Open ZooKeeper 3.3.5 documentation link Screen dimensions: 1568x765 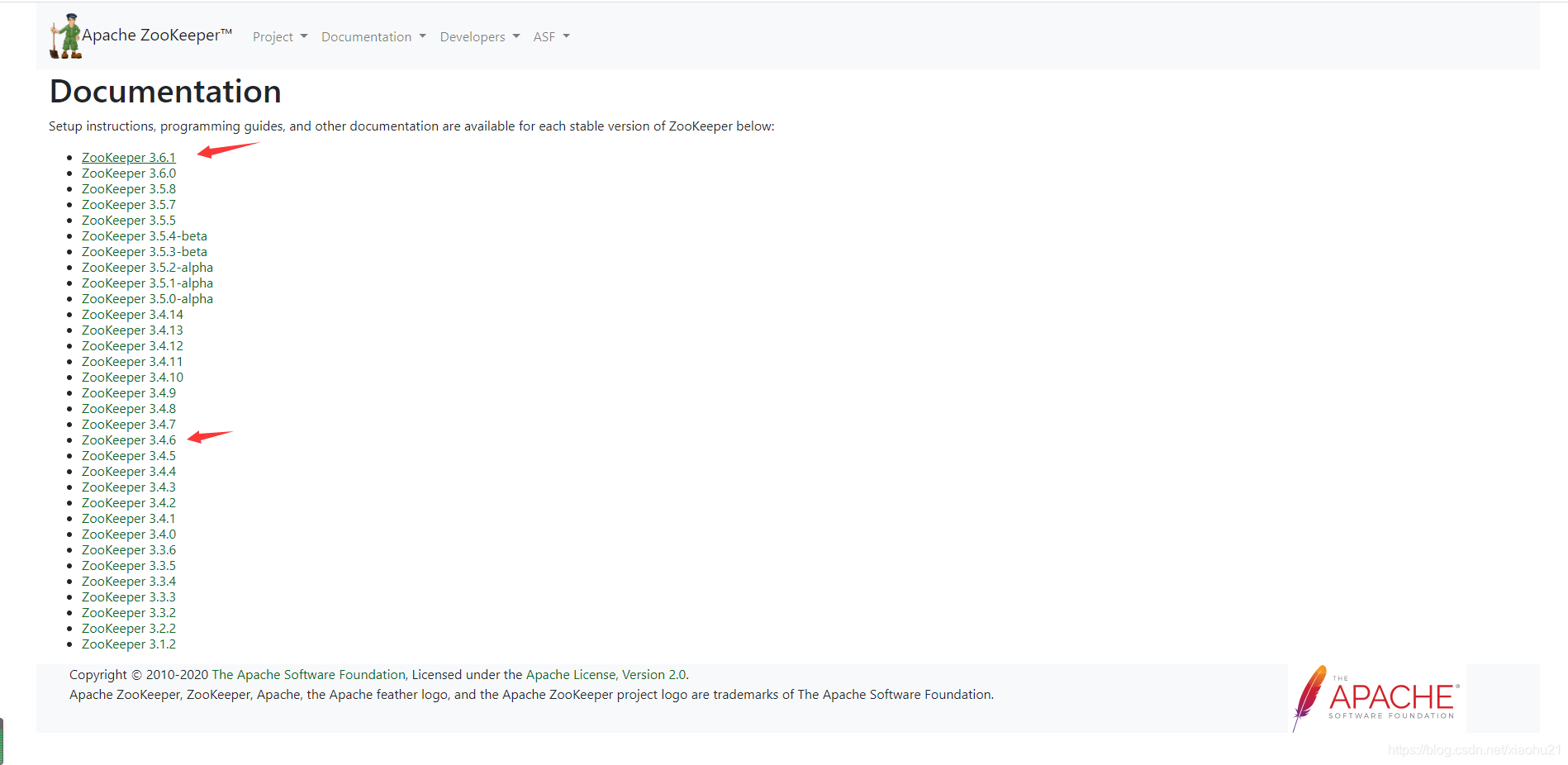tap(129, 566)
